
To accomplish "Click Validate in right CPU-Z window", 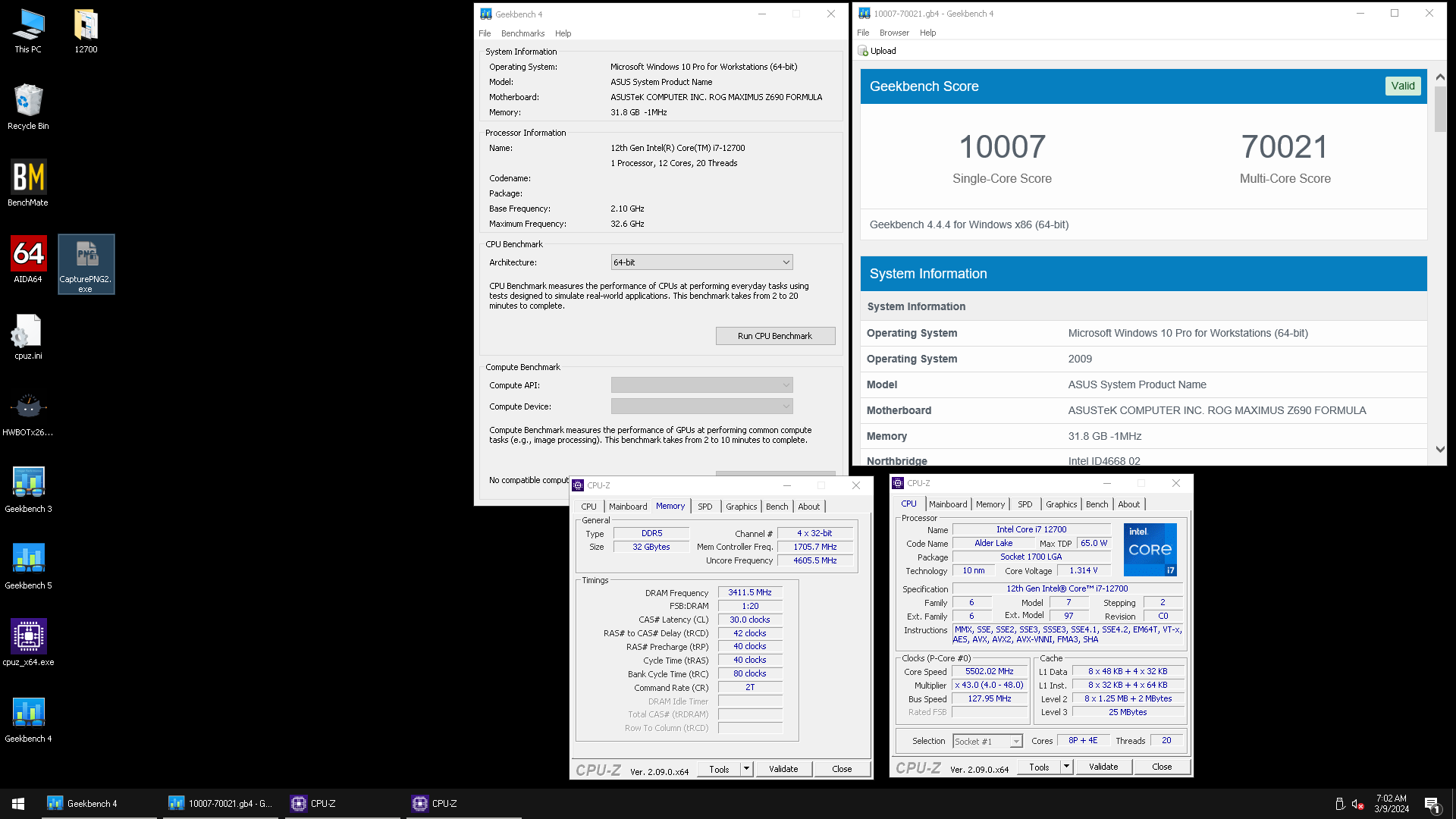I will point(1103,767).
